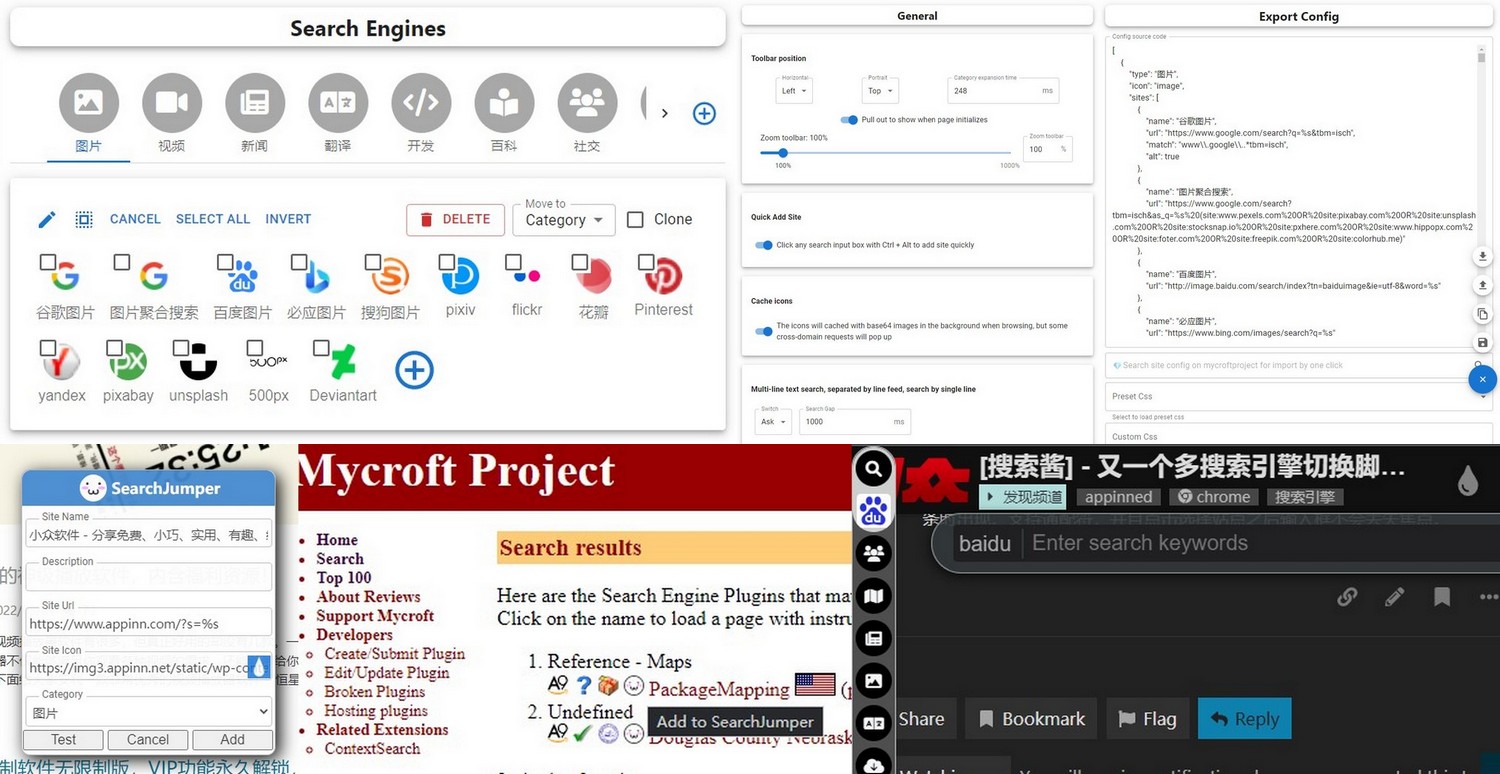Open the 新闻 news category
Screen dimensions: 1500x774
tap(255, 102)
